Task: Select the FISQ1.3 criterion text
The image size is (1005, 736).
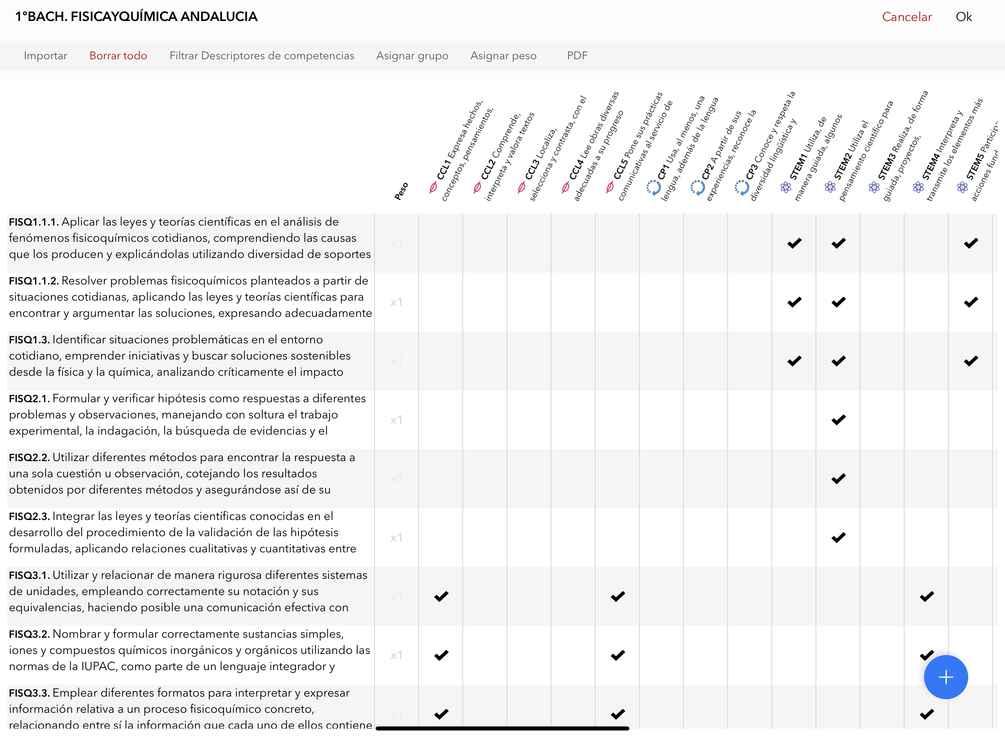Action: tap(180, 356)
